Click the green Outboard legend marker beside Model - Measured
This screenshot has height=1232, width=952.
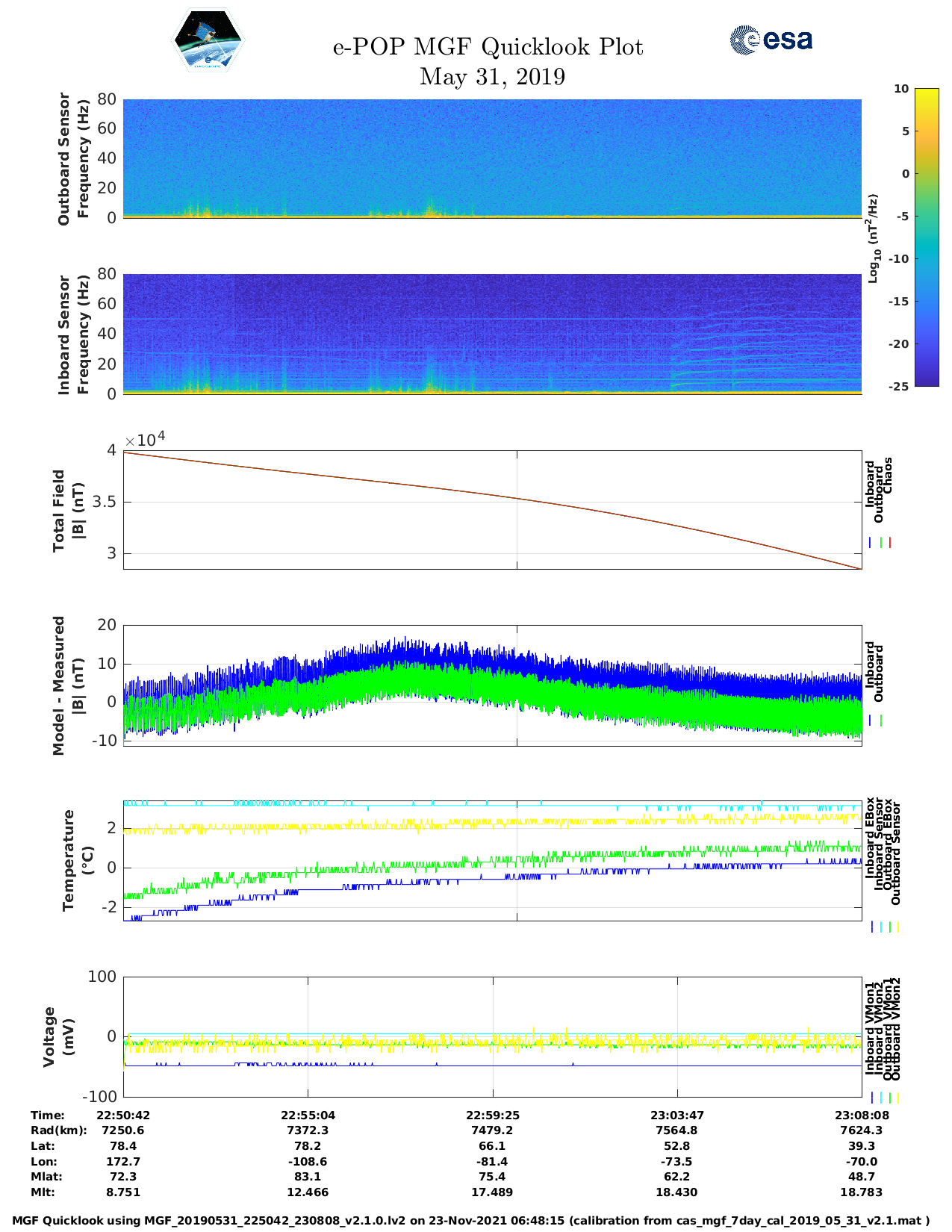tap(881, 721)
